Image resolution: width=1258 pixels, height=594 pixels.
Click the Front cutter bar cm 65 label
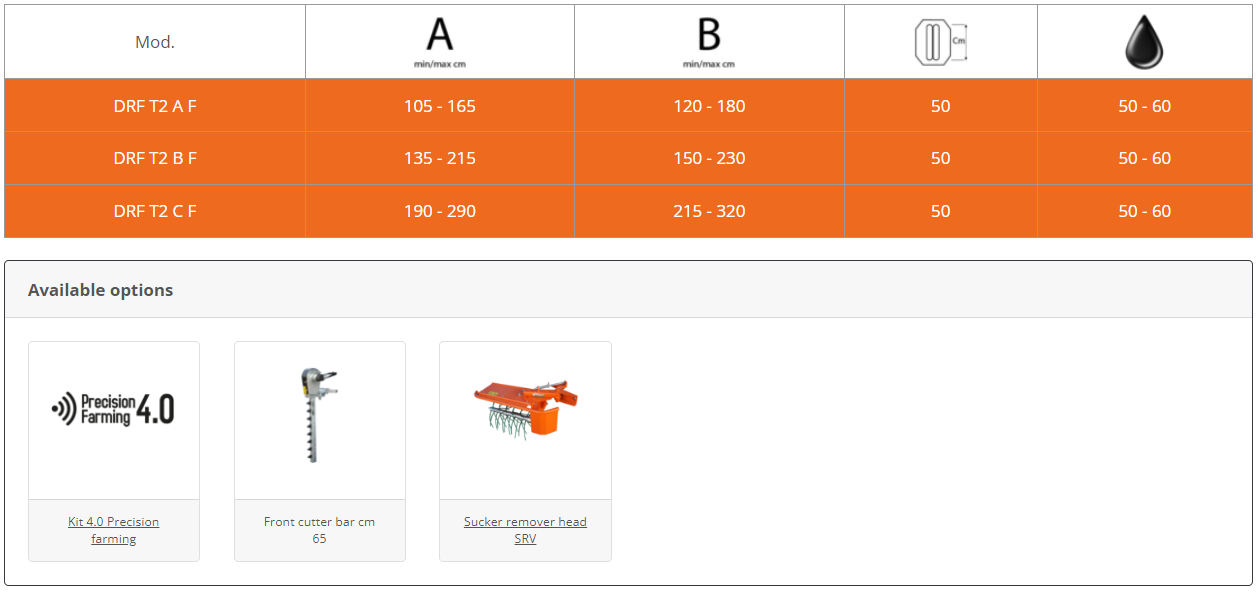click(x=320, y=530)
